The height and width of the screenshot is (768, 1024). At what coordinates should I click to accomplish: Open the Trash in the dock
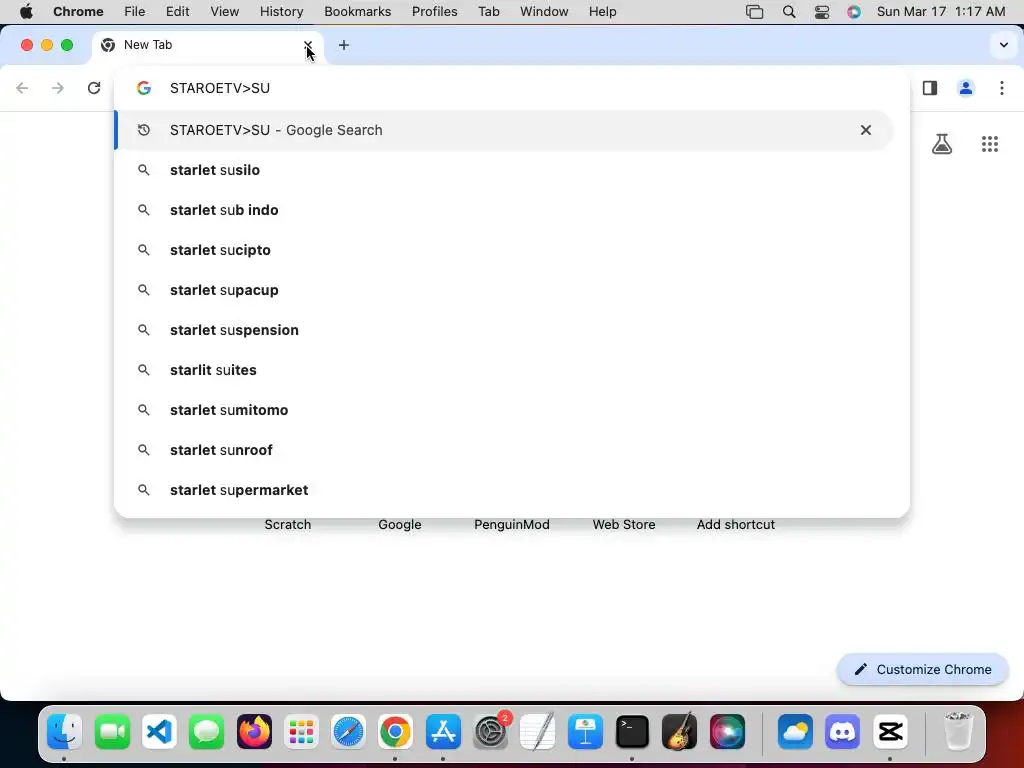pyautogui.click(x=958, y=731)
